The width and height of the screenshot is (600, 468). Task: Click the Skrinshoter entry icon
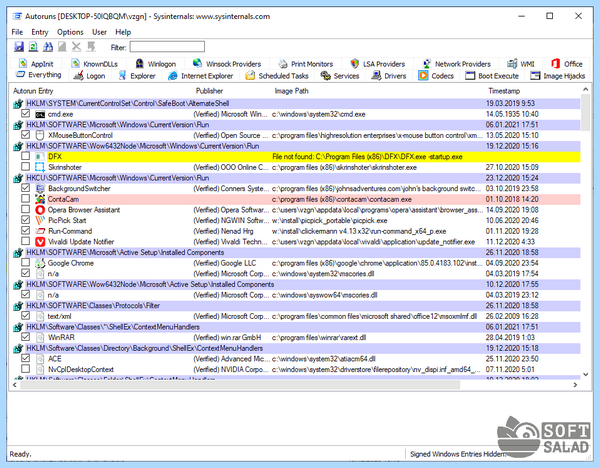click(40, 167)
